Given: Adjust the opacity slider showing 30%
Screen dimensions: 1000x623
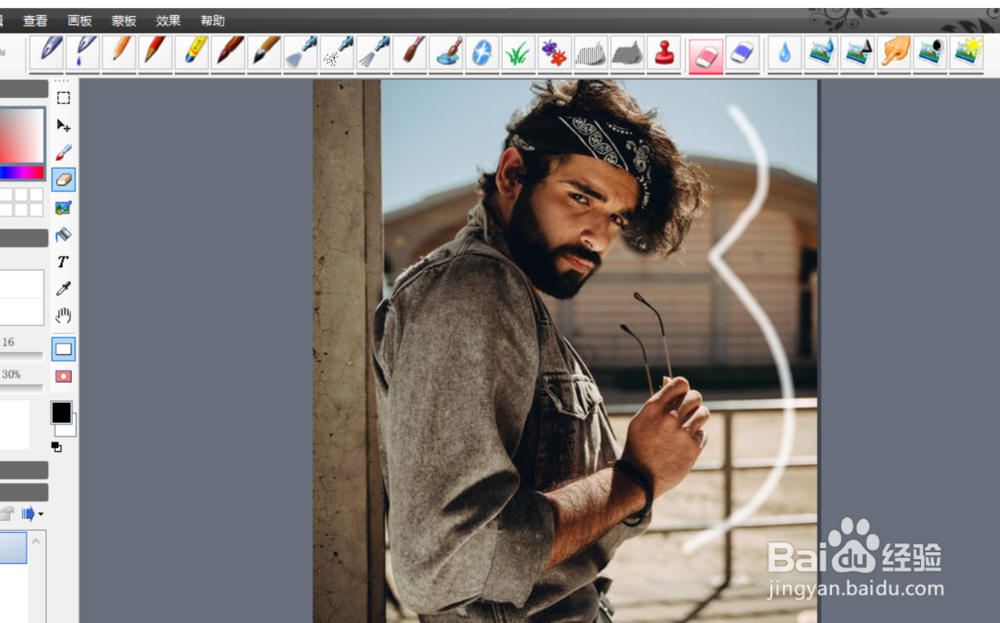Looking at the screenshot, I should pos(21,387).
